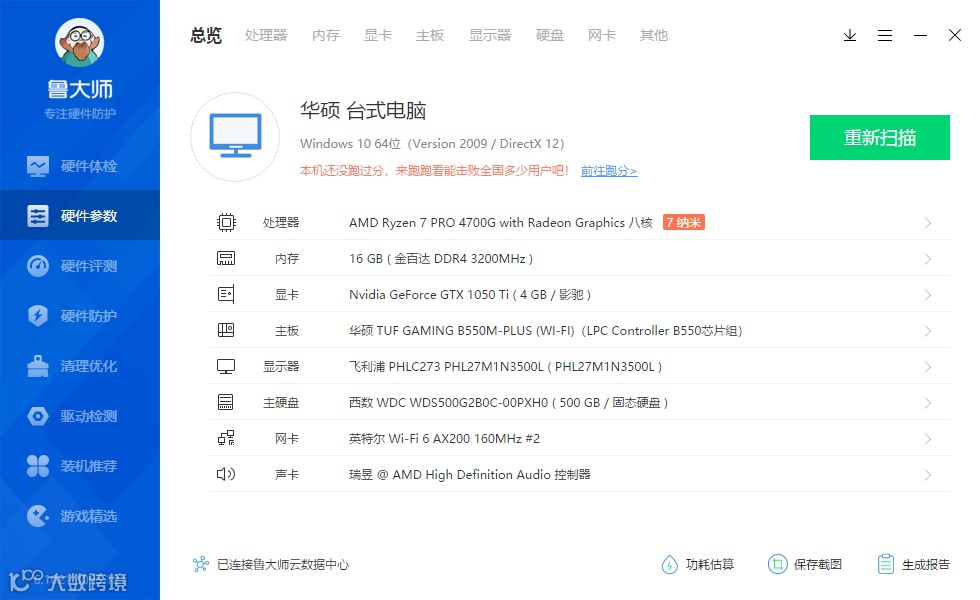Minimize the 鲁大师 window
Viewport: 980px width, 600px height.
(x=920, y=36)
